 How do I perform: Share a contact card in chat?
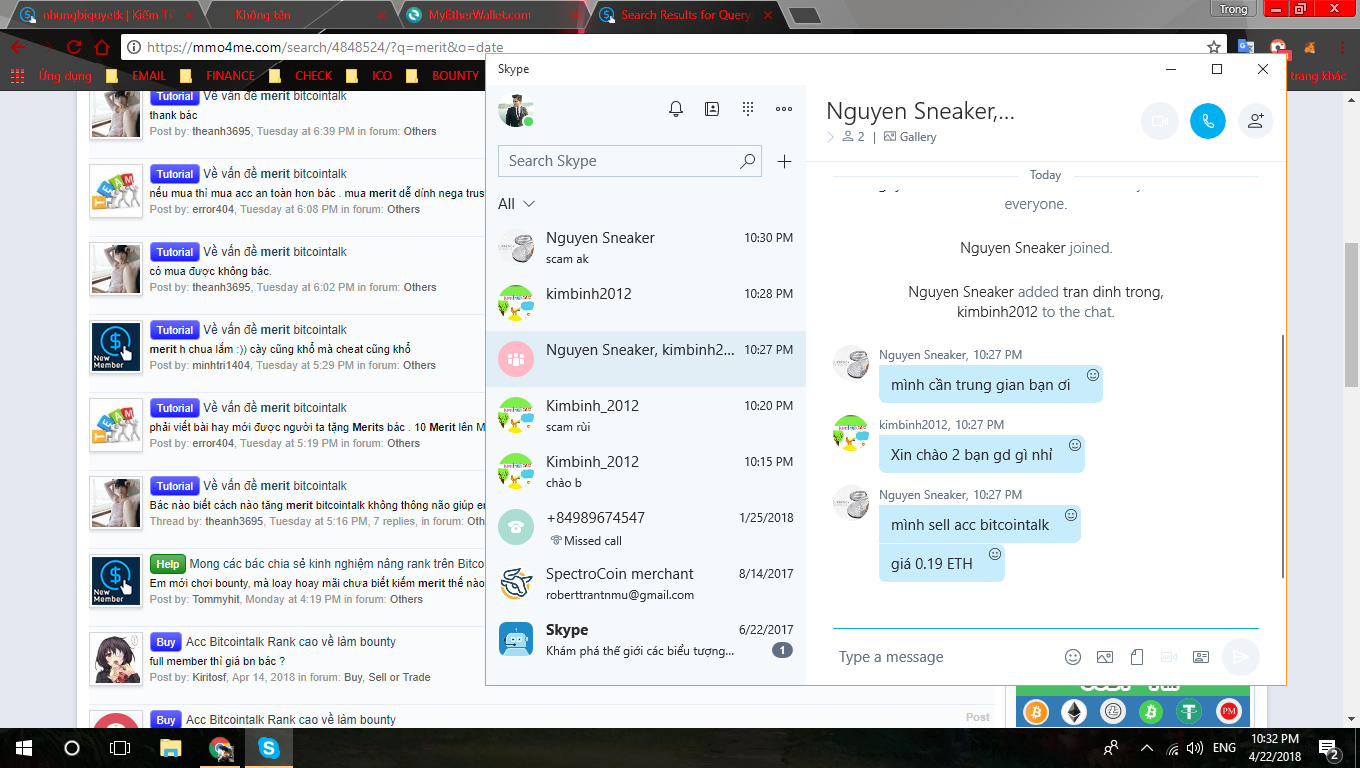1201,657
